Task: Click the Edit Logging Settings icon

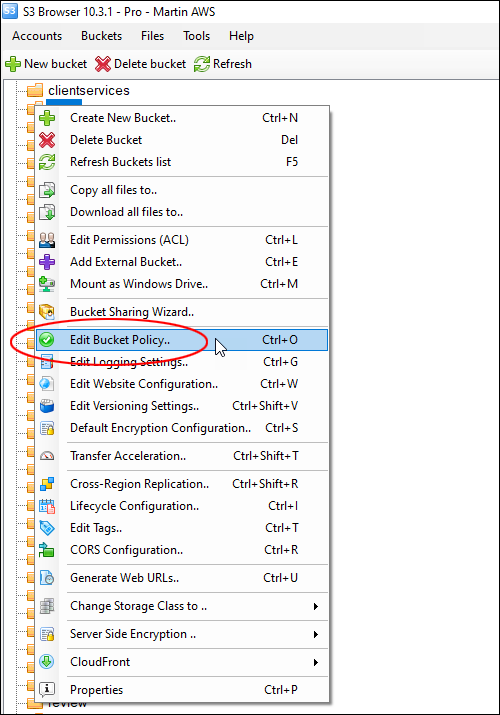Action: pyautogui.click(x=47, y=362)
